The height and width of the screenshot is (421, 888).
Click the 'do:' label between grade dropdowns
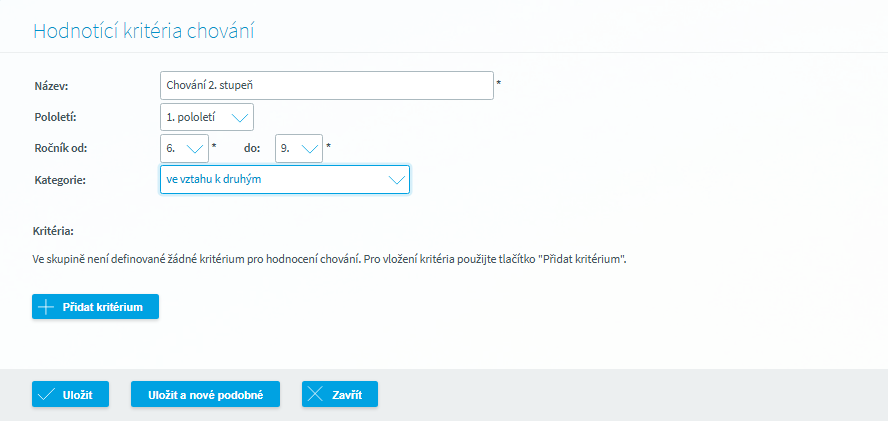coord(252,148)
